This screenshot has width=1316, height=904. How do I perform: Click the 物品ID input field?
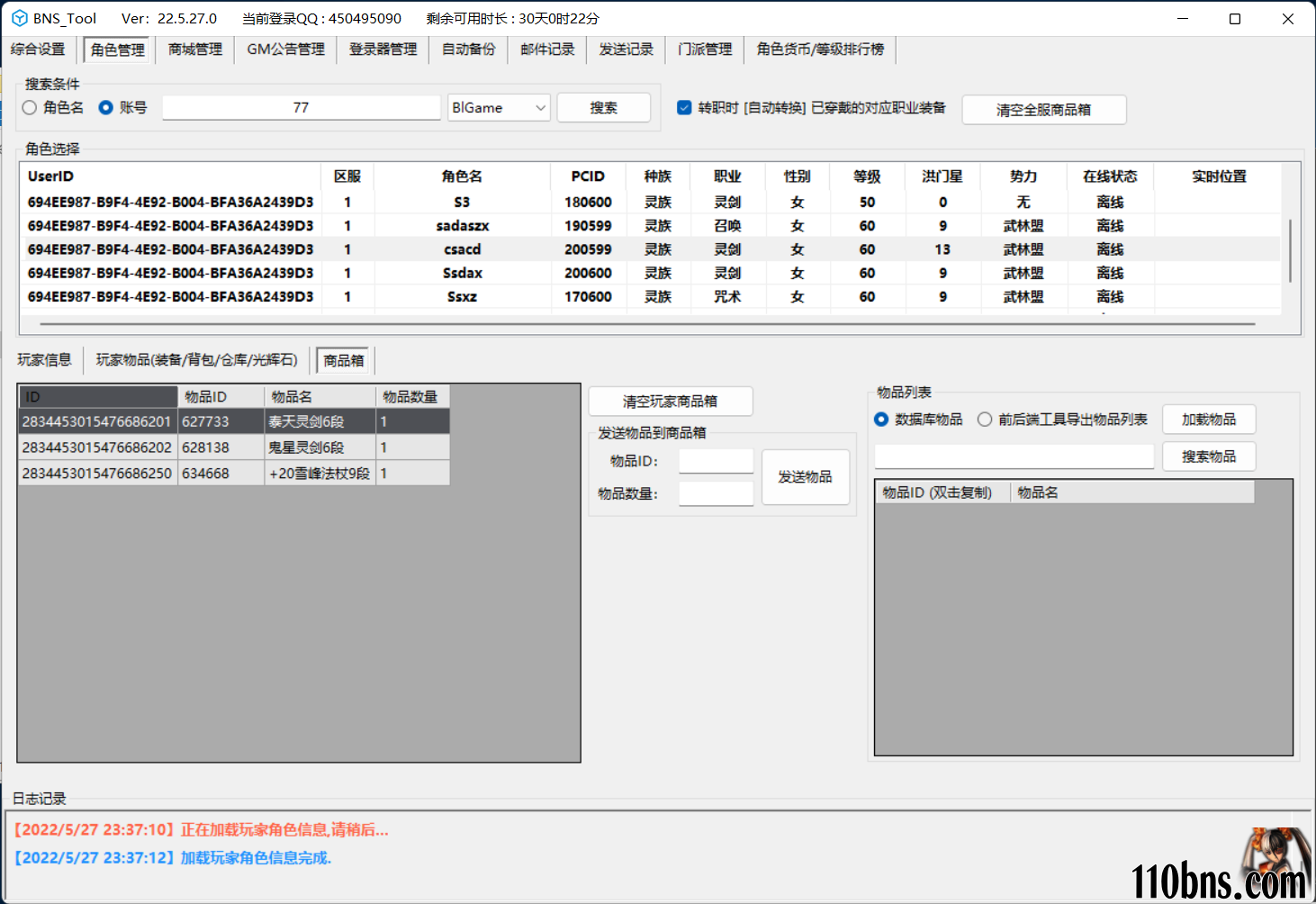click(x=717, y=461)
